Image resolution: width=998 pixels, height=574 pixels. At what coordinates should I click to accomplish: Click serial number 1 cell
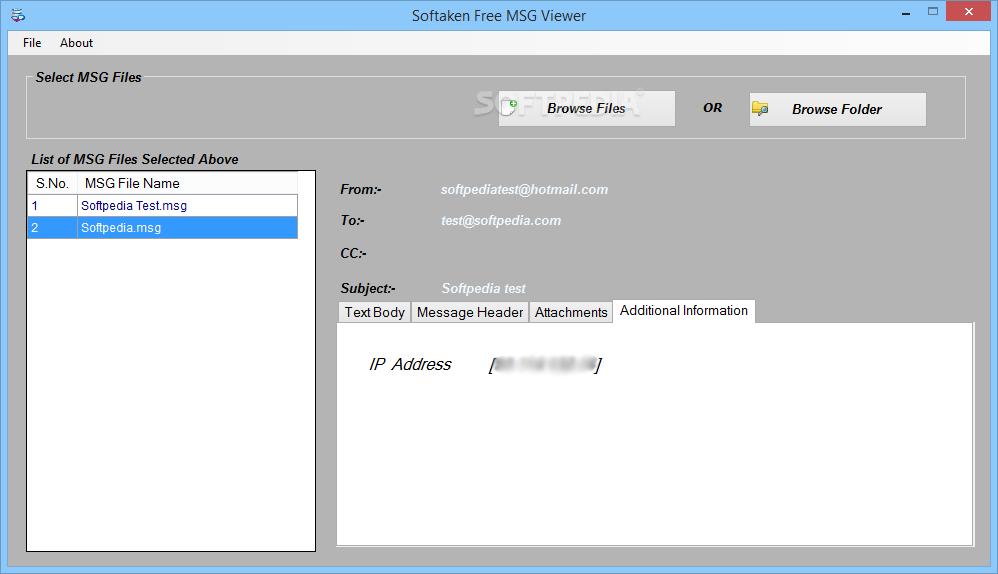click(52, 206)
